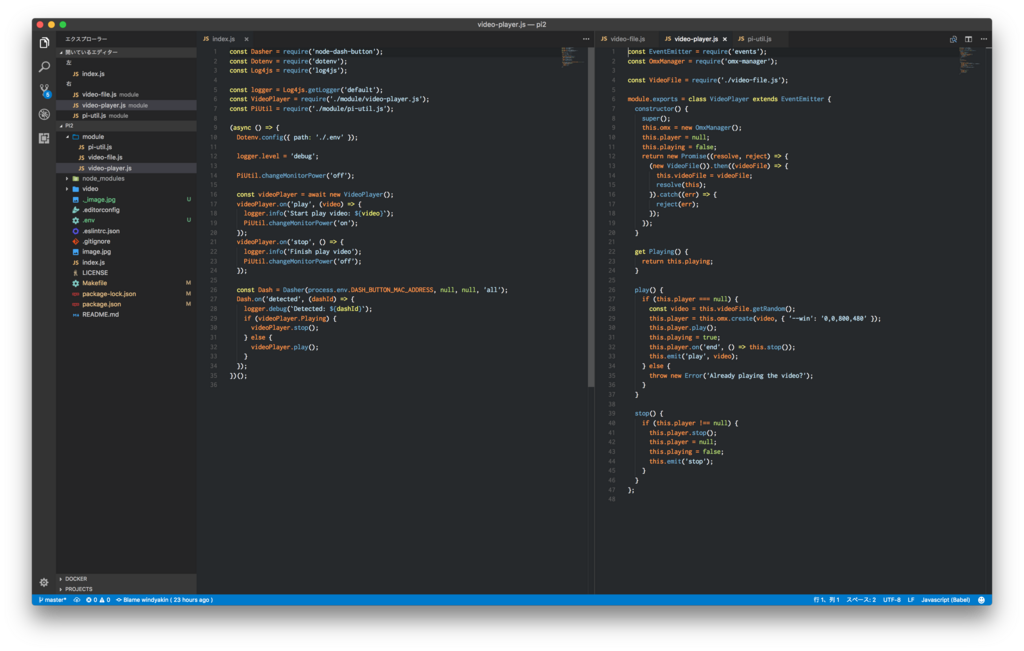Open the ._image.jpg file
This screenshot has height=651, width=1024.
click(x=126, y=199)
